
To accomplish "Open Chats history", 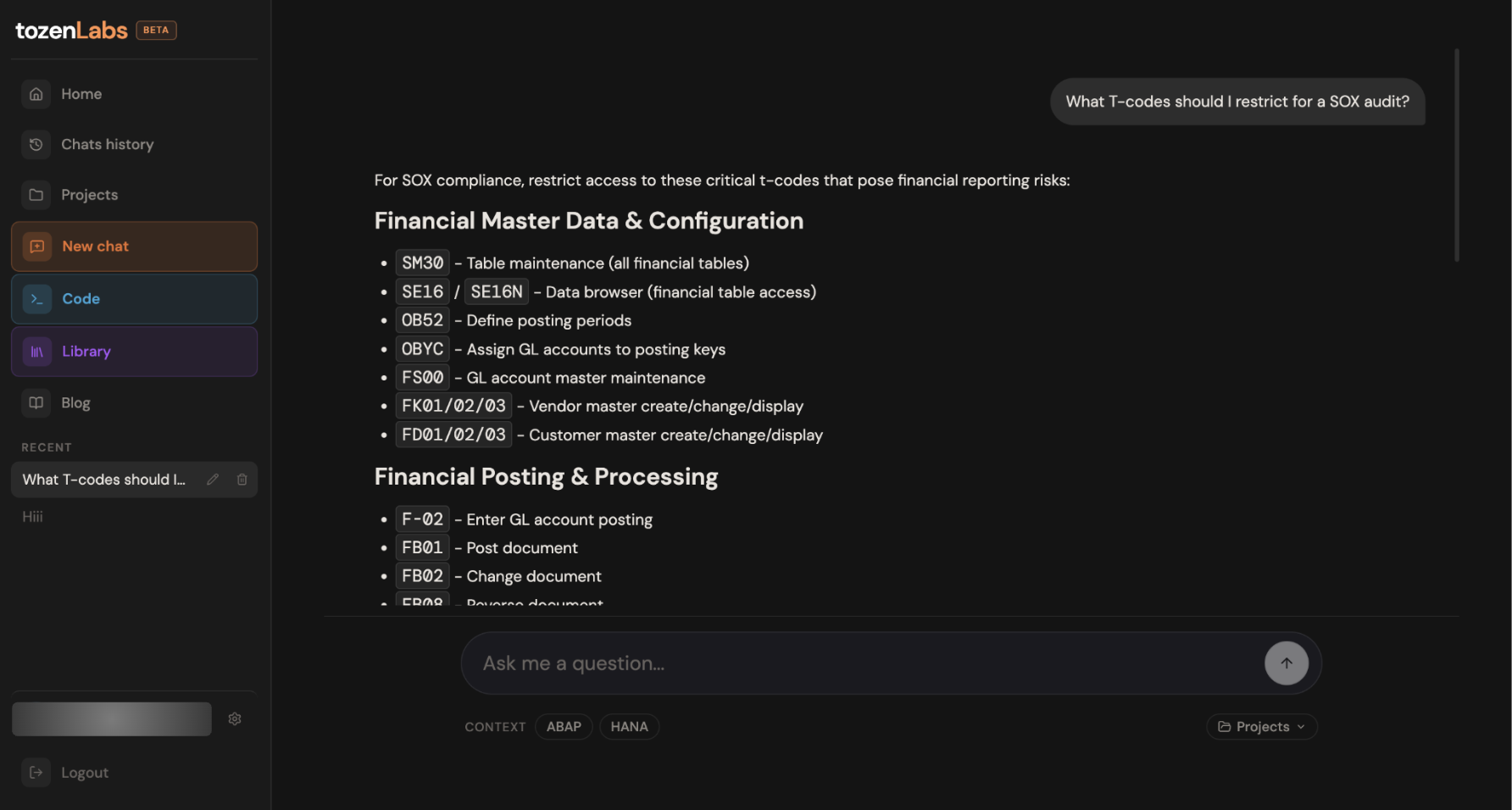I will click(134, 145).
